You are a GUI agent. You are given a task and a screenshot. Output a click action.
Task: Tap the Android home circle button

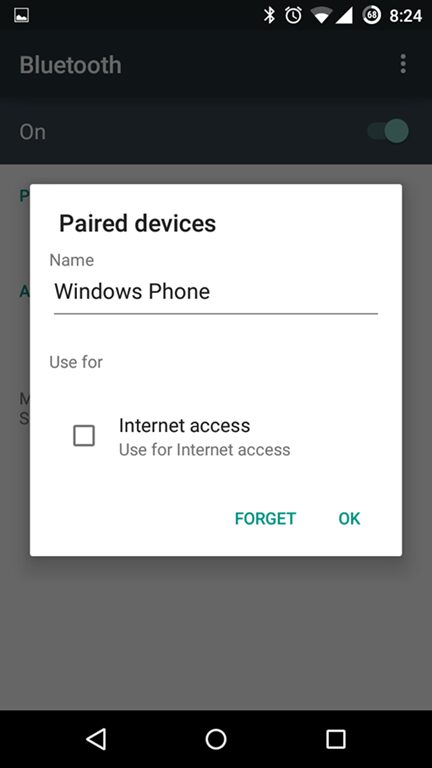216,739
